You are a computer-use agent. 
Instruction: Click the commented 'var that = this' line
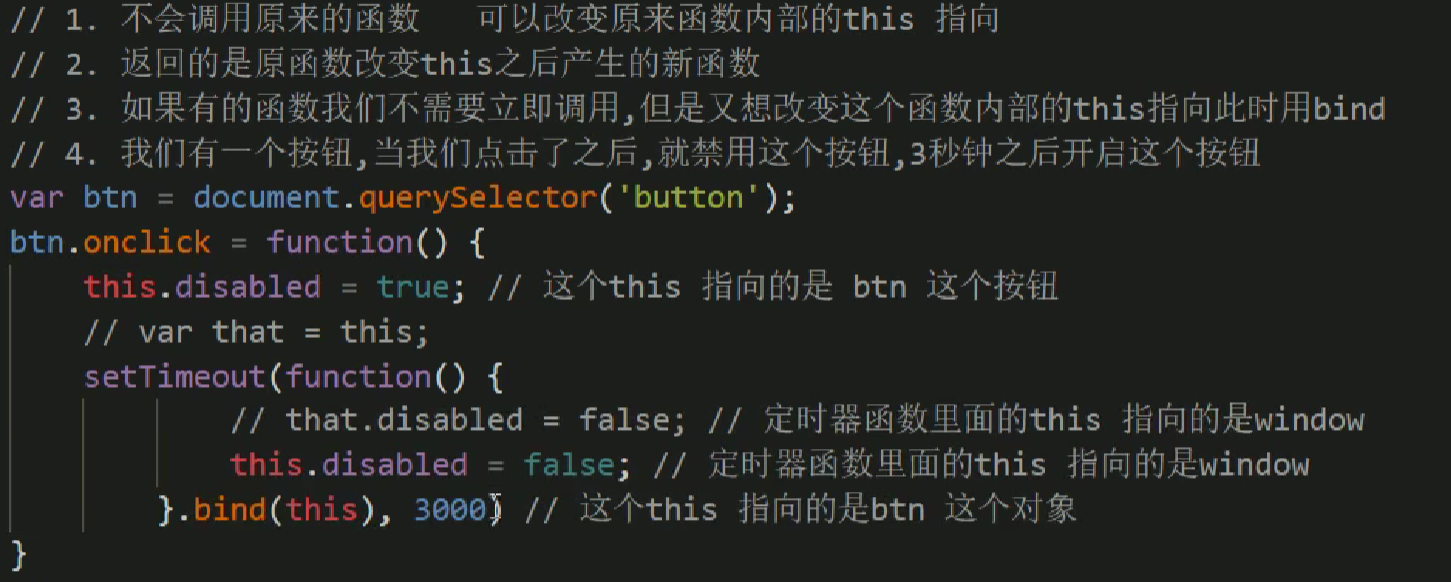point(256,332)
